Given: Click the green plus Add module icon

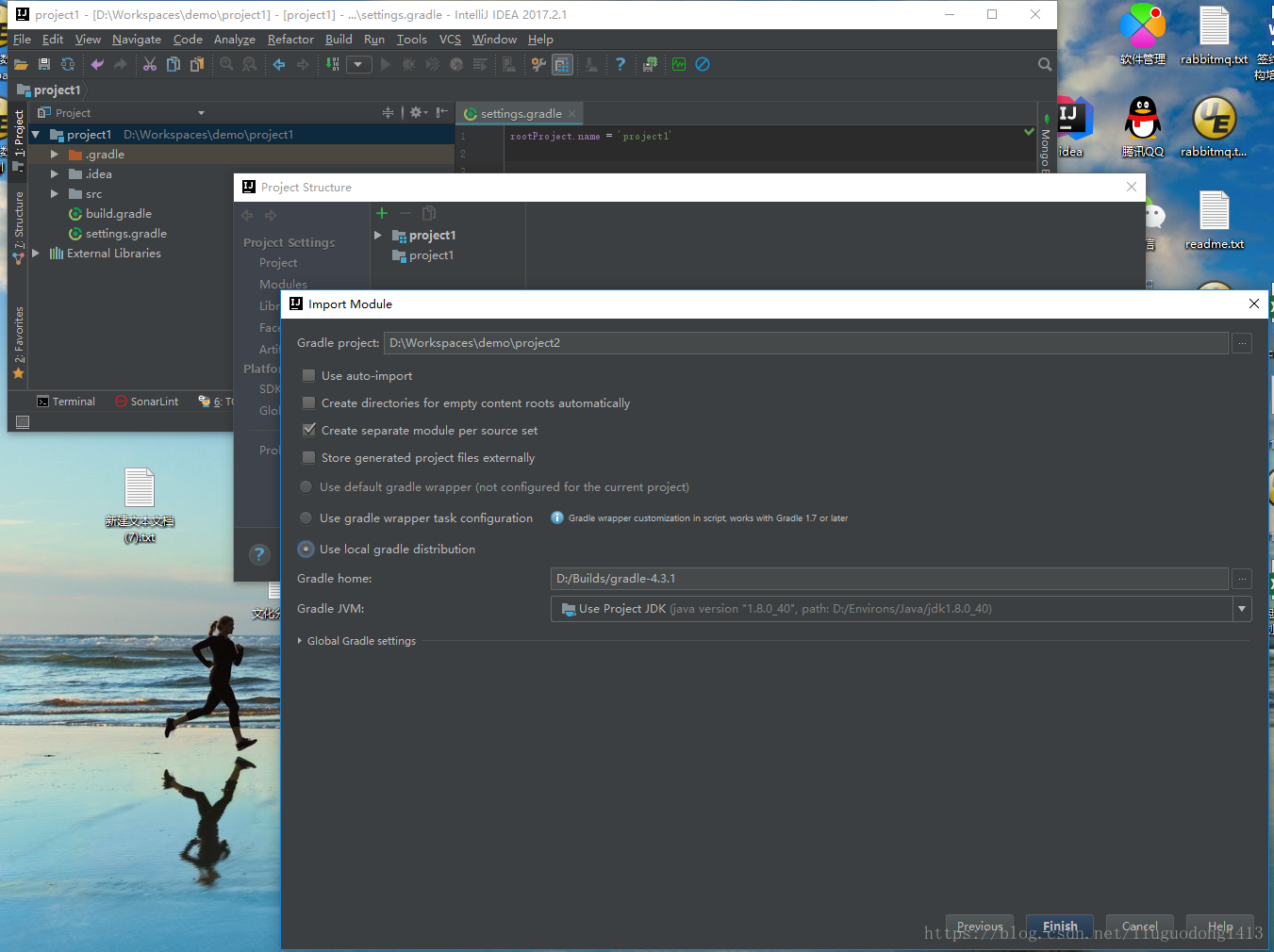Looking at the screenshot, I should (382, 213).
